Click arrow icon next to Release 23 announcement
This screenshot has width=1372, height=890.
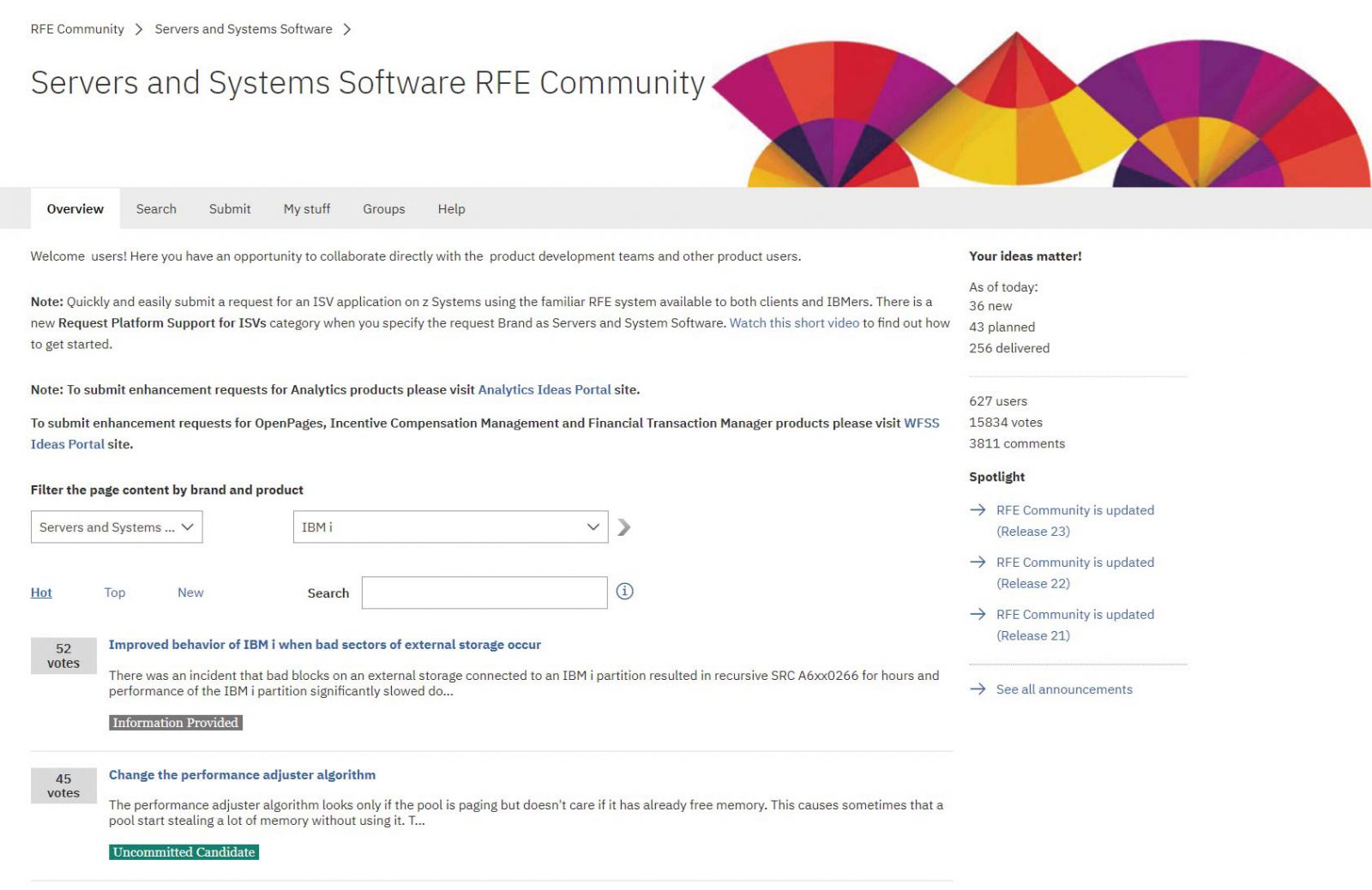978,510
